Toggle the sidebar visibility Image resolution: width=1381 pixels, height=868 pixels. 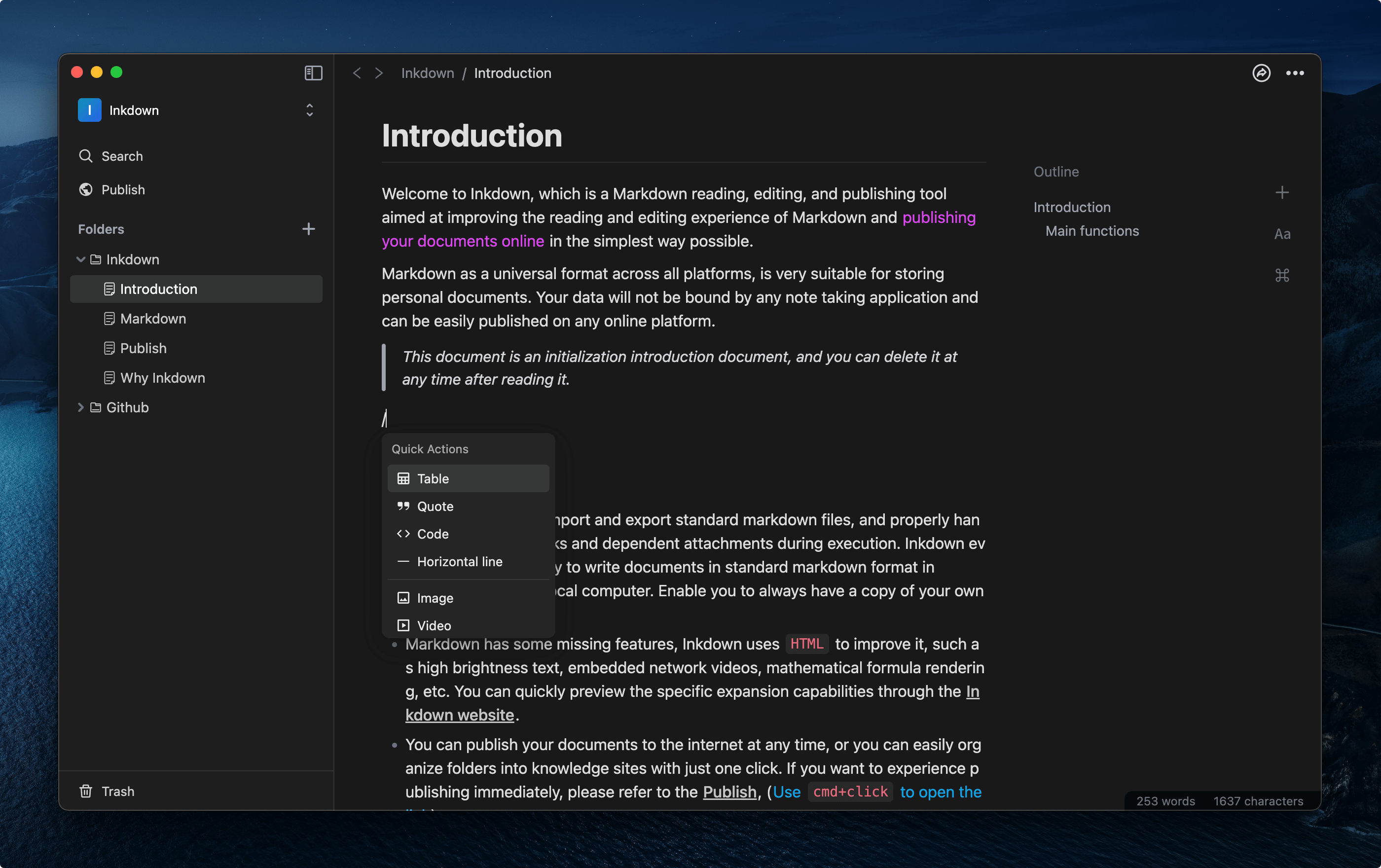(x=313, y=73)
